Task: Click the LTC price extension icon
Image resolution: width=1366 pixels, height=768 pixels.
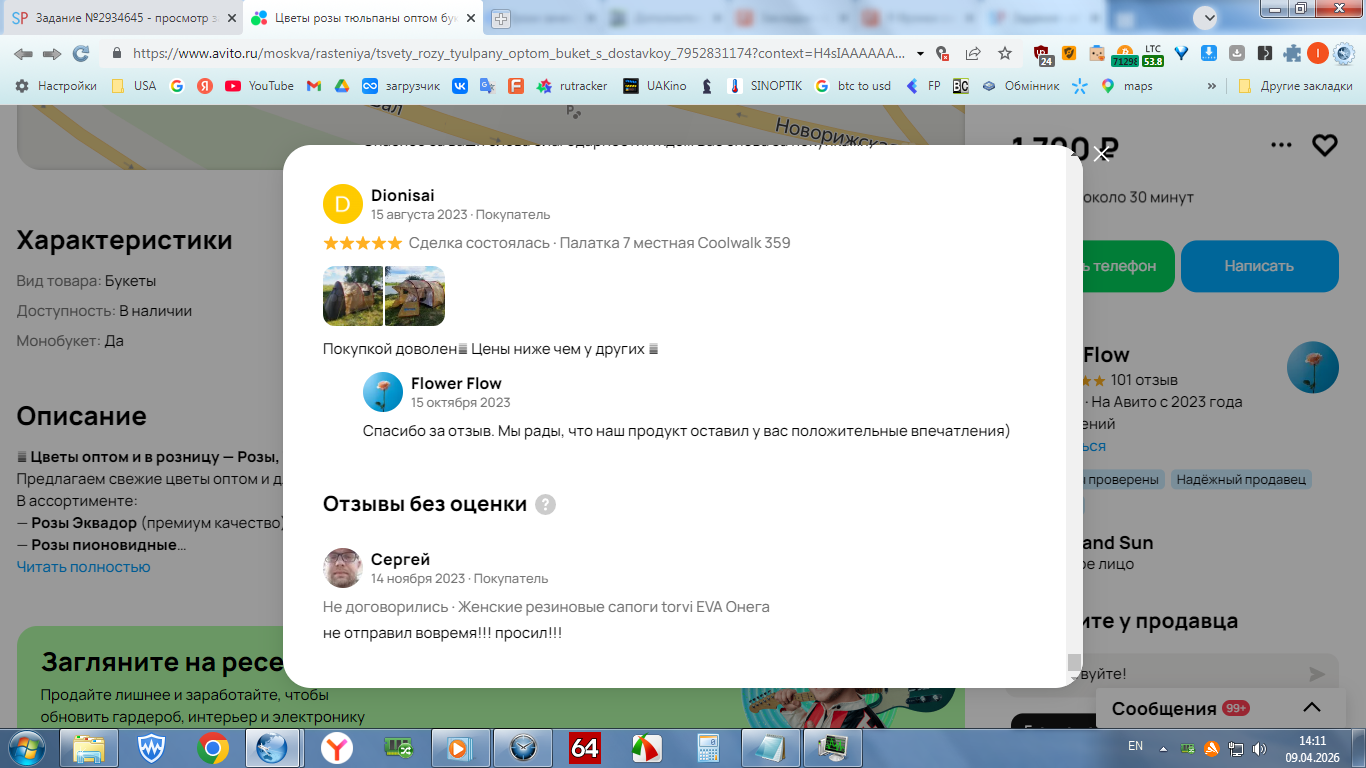Action: tap(1153, 54)
